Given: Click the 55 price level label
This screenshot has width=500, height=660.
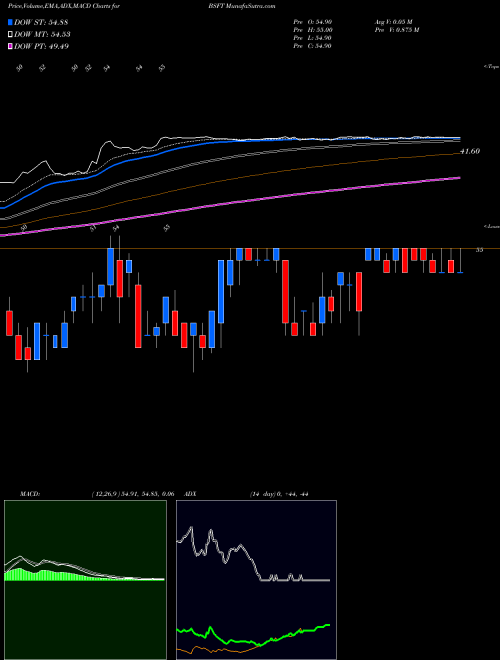Looking at the screenshot, I should coord(479,250).
